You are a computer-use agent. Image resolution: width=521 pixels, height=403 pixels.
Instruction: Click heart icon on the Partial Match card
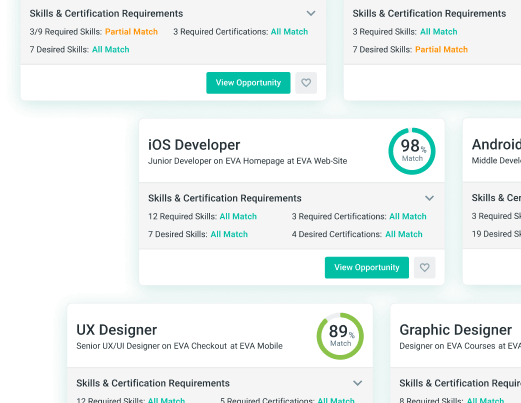click(306, 83)
